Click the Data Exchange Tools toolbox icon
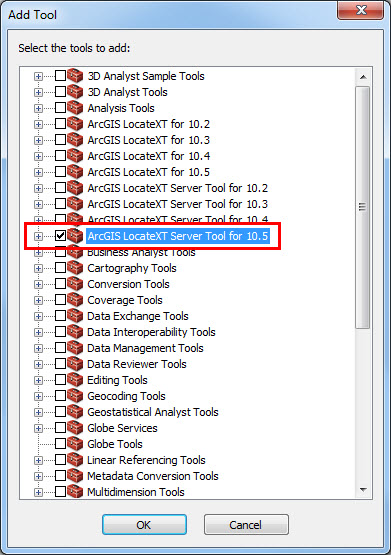 coord(75,316)
